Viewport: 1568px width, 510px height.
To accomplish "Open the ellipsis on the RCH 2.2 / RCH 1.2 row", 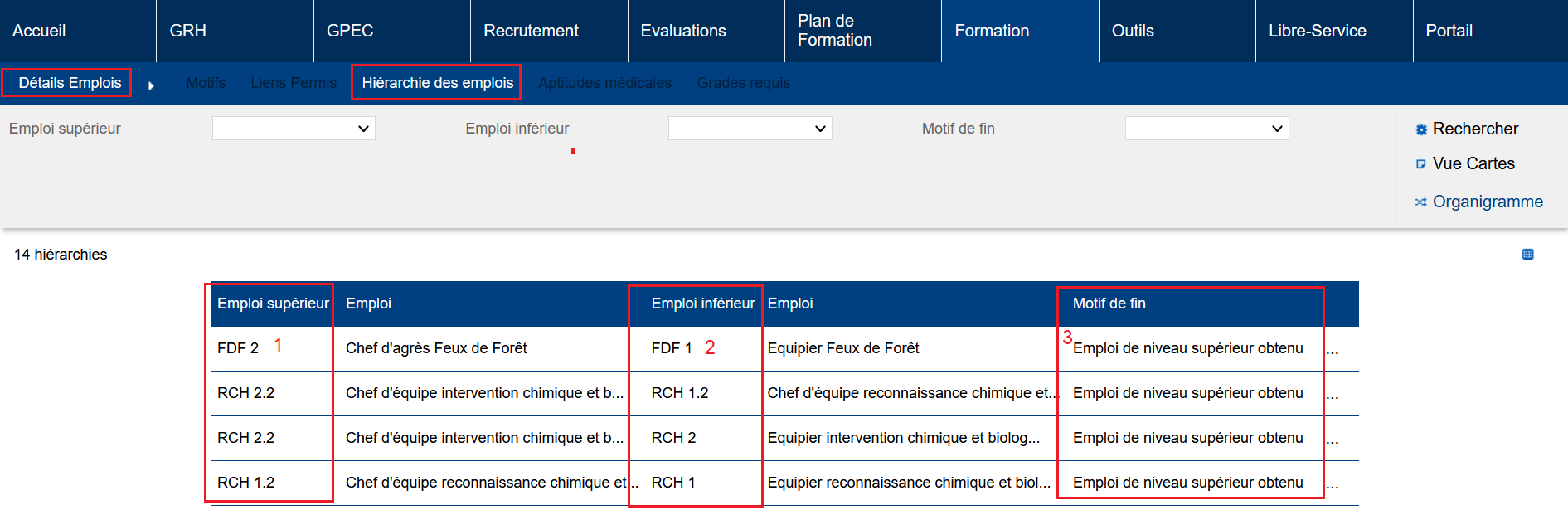I will coord(1332,396).
